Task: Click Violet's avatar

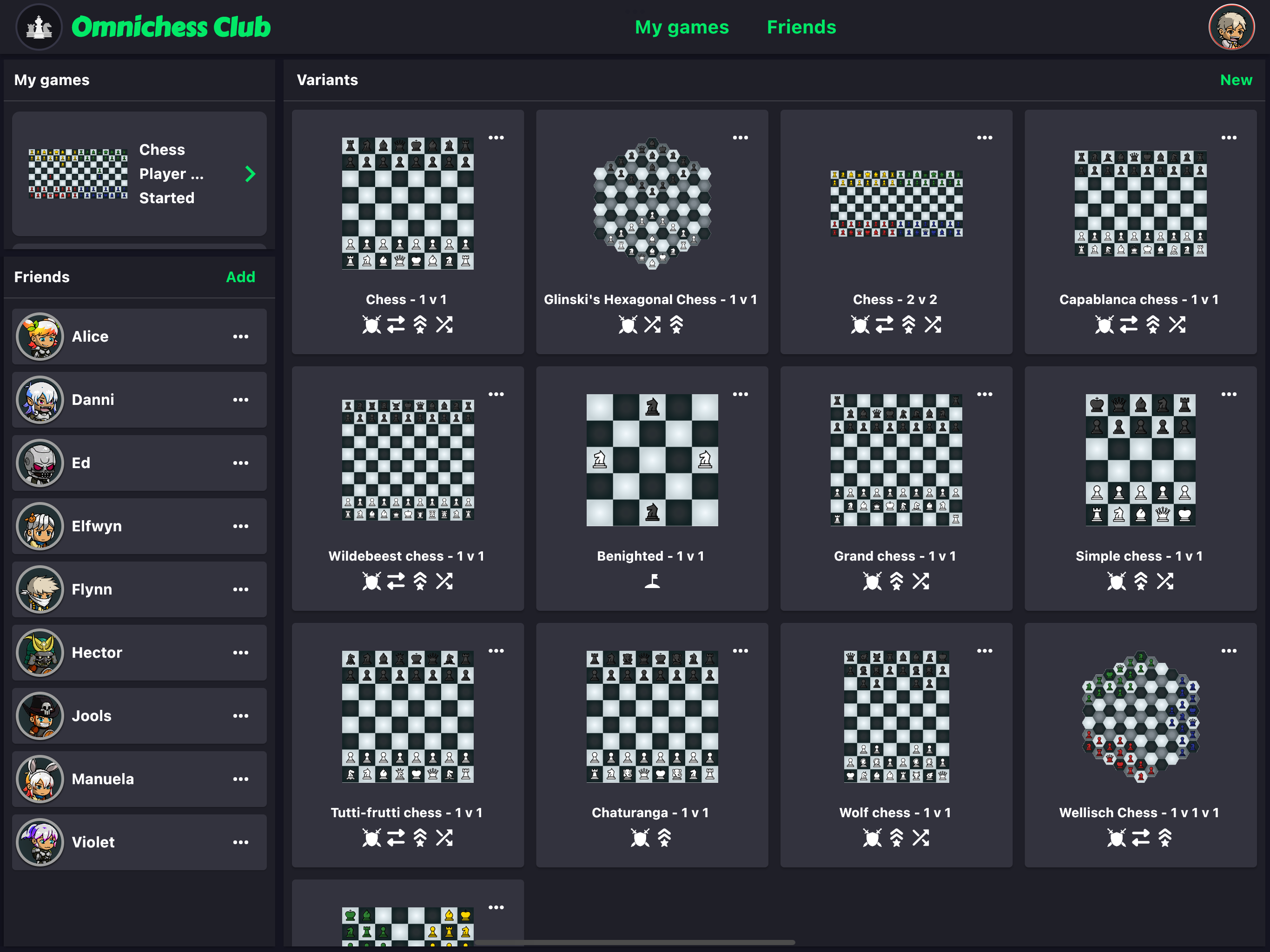Action: click(x=40, y=842)
